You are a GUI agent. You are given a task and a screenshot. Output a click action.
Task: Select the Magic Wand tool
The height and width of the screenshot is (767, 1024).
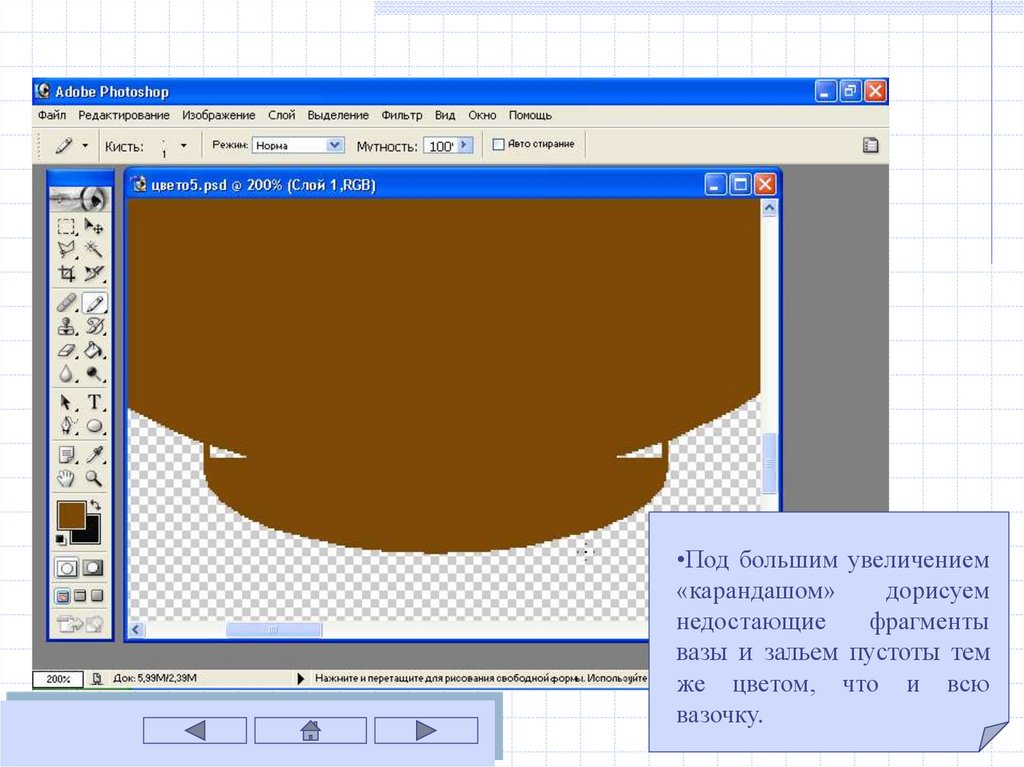coord(94,250)
